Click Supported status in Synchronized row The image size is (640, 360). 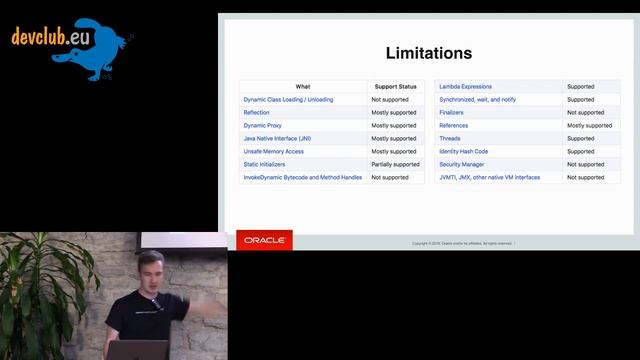point(580,100)
